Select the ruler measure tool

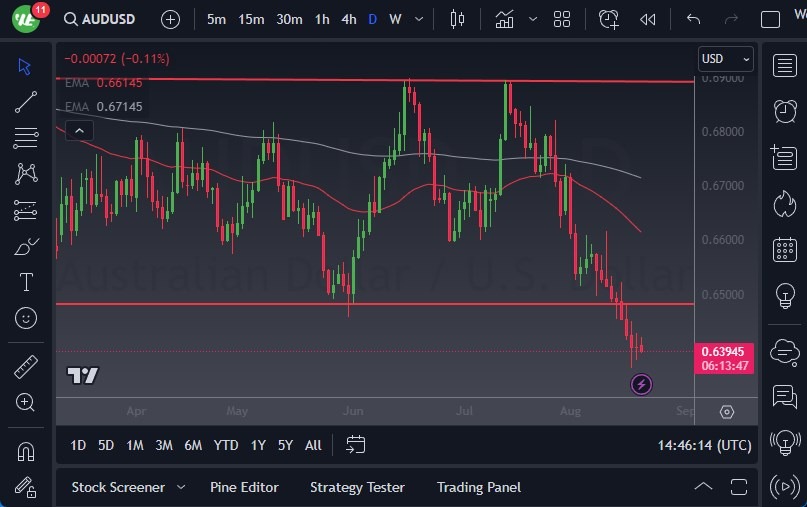(26, 367)
